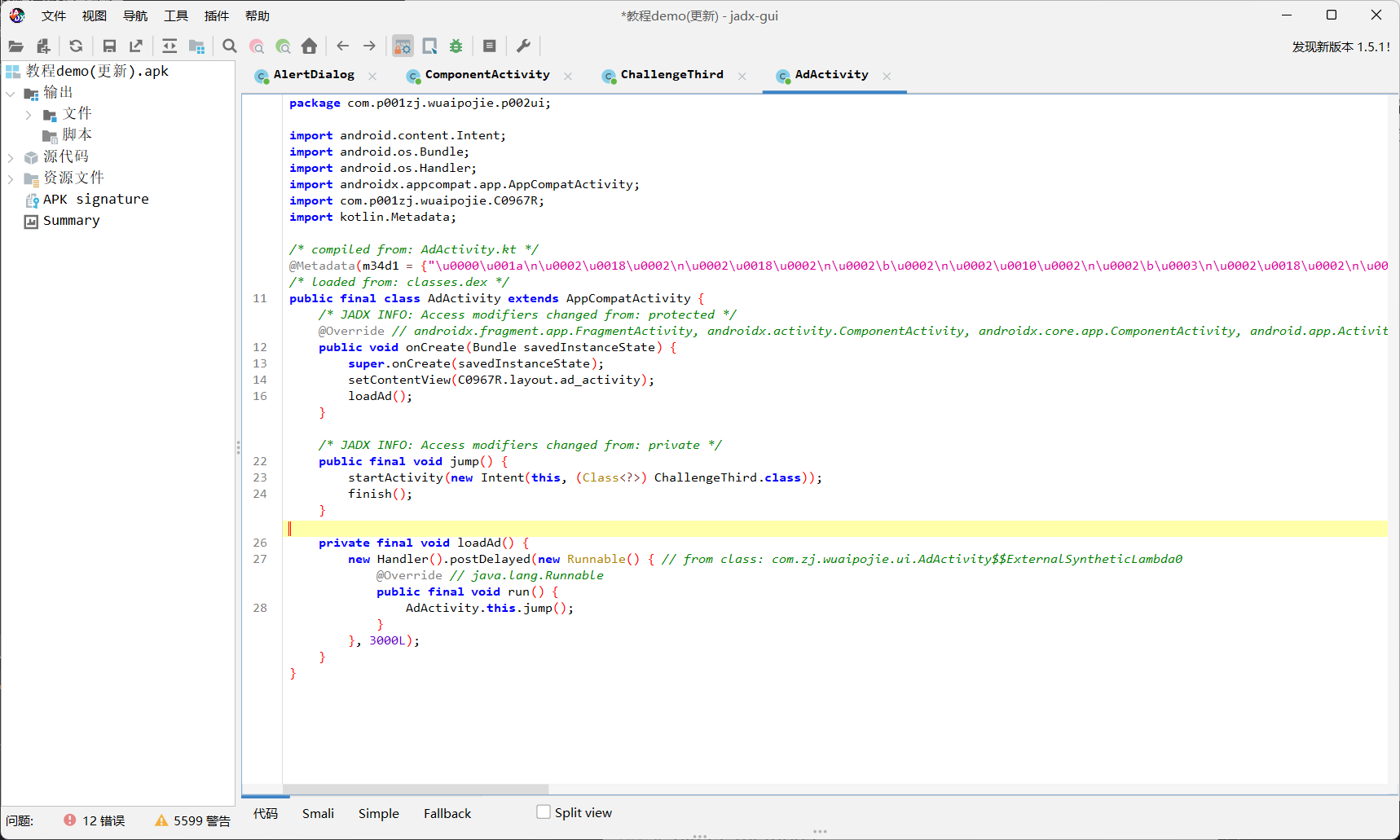Show the 12 错误 errors list
1400x840 pixels.
click(x=95, y=820)
